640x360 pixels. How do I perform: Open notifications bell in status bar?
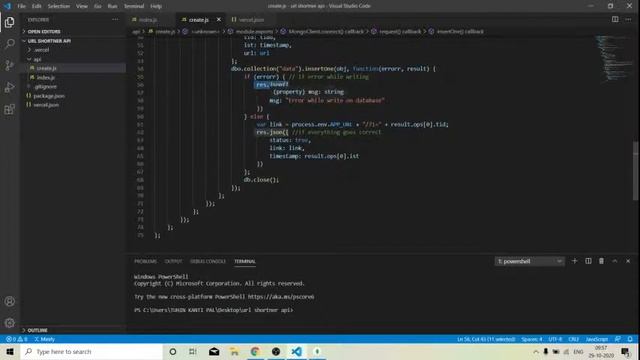pos(630,339)
